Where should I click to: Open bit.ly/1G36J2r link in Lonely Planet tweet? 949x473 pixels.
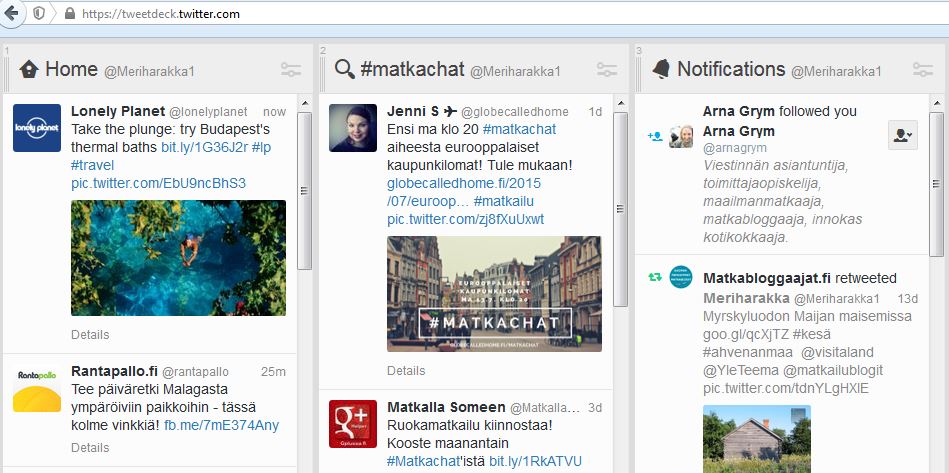click(x=205, y=148)
